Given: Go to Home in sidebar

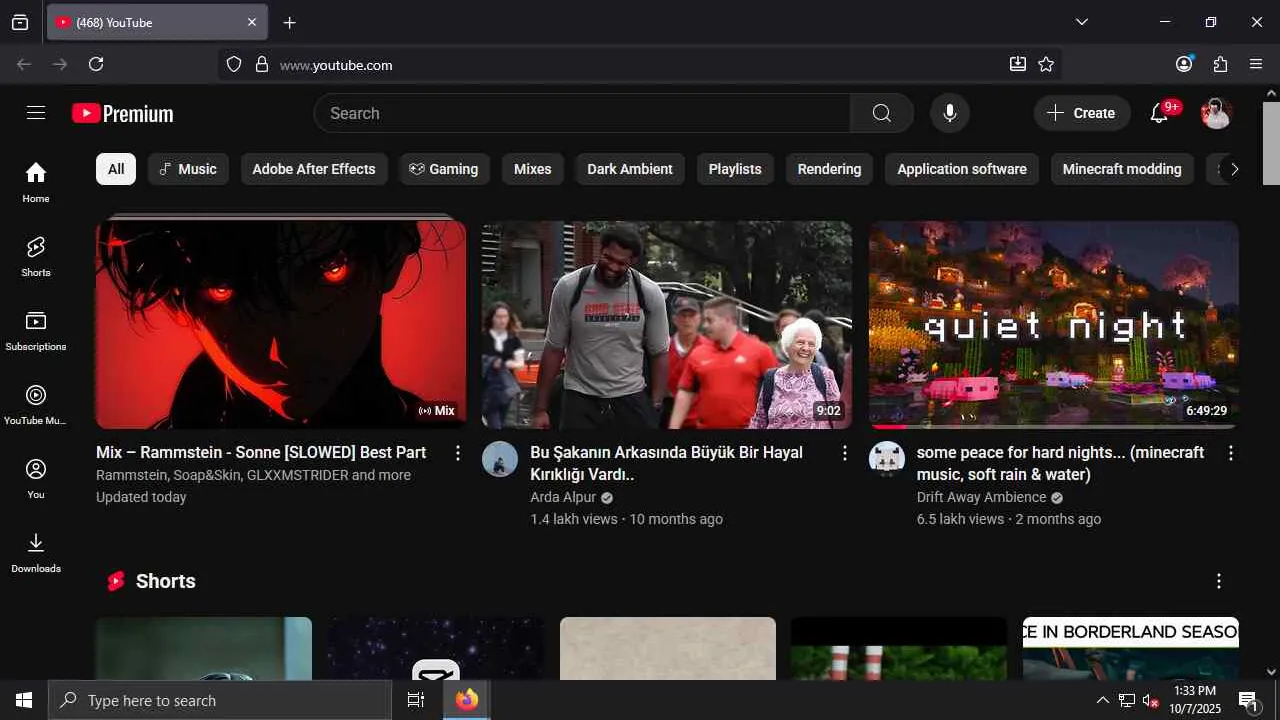Looking at the screenshot, I should (x=36, y=182).
